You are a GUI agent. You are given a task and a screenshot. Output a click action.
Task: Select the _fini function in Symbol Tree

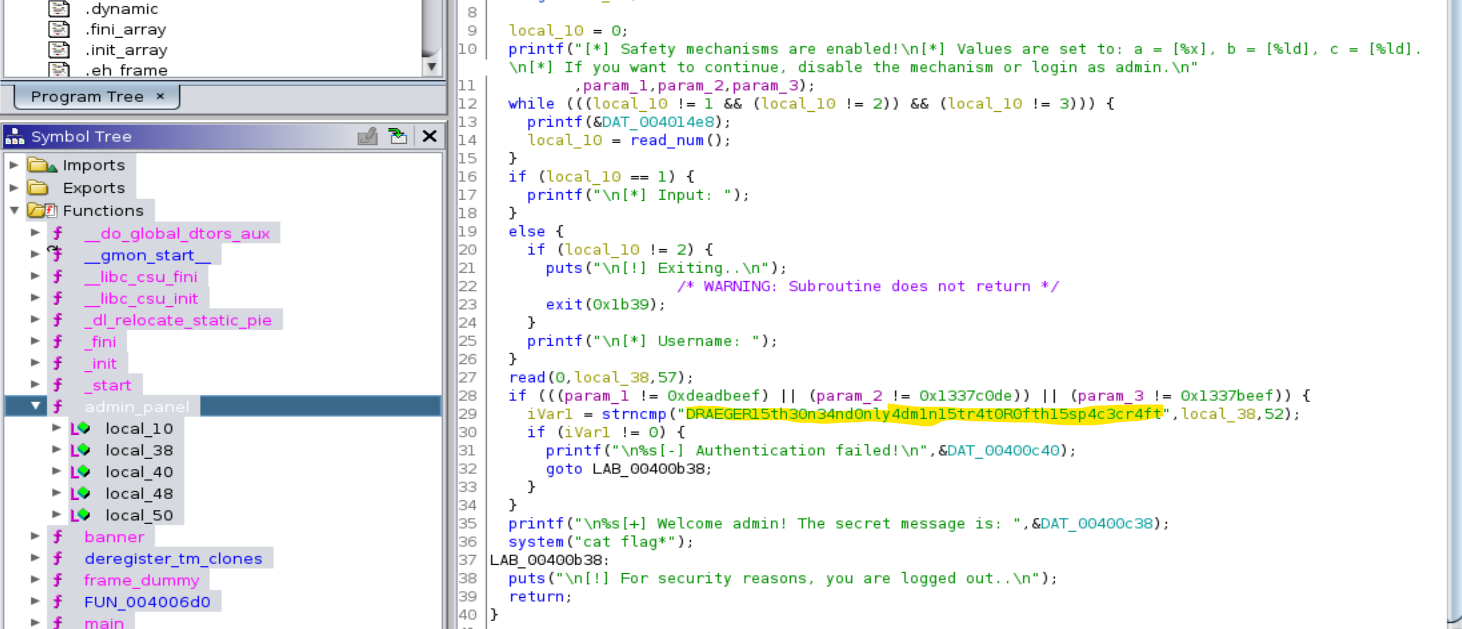click(100, 342)
